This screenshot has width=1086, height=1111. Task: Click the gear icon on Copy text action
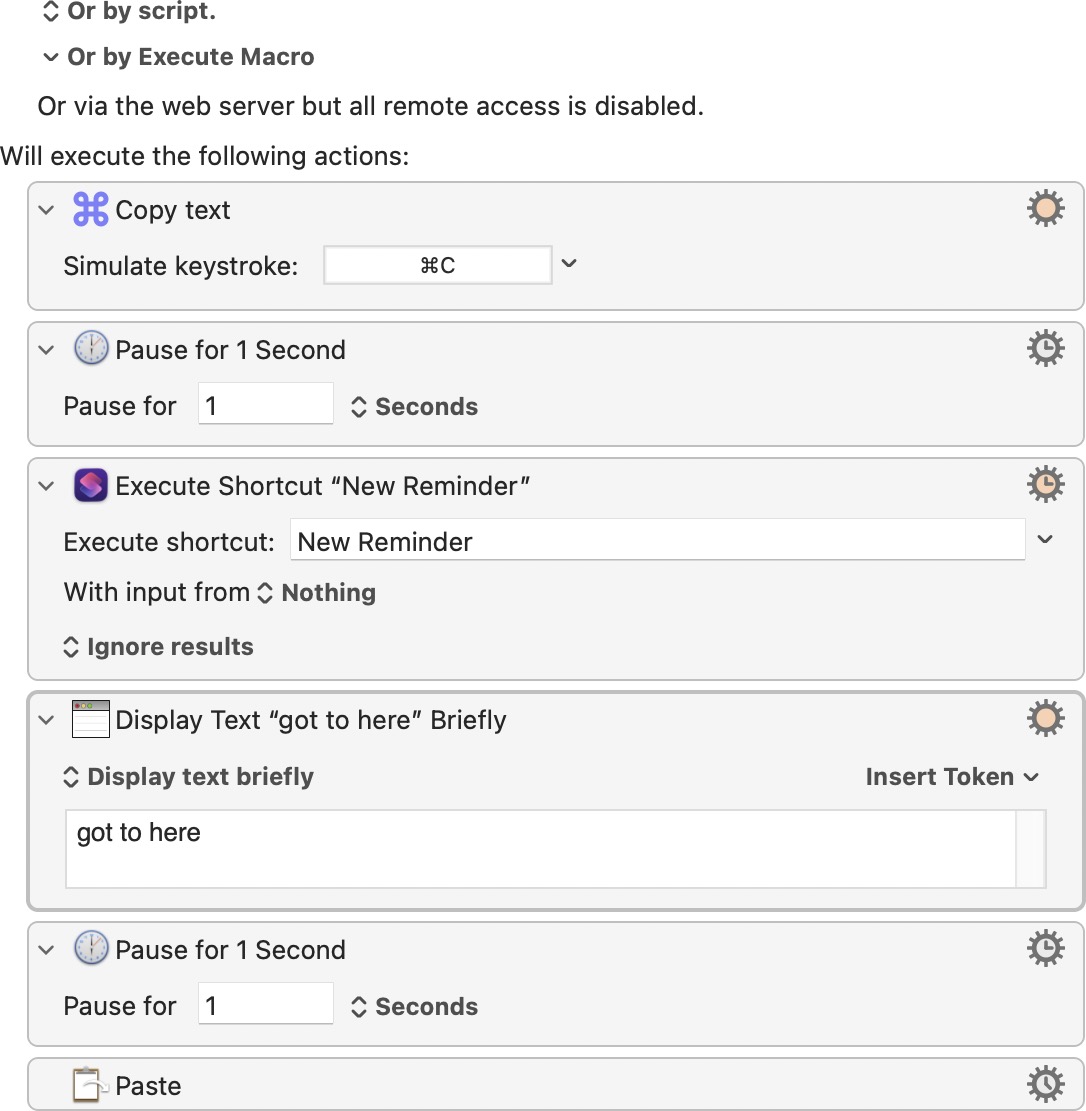[1045, 210]
